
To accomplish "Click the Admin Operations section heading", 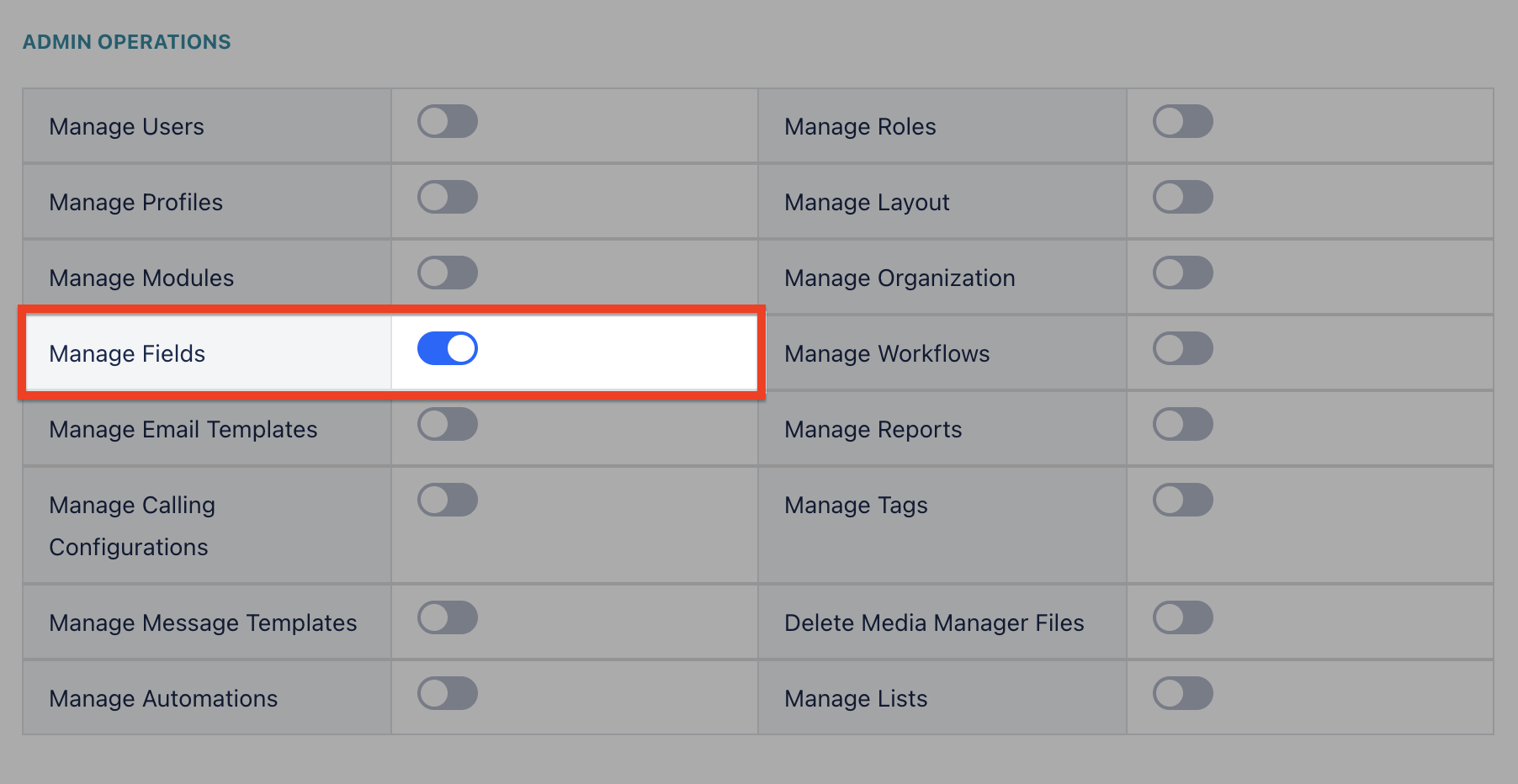I will pyautogui.click(x=127, y=42).
